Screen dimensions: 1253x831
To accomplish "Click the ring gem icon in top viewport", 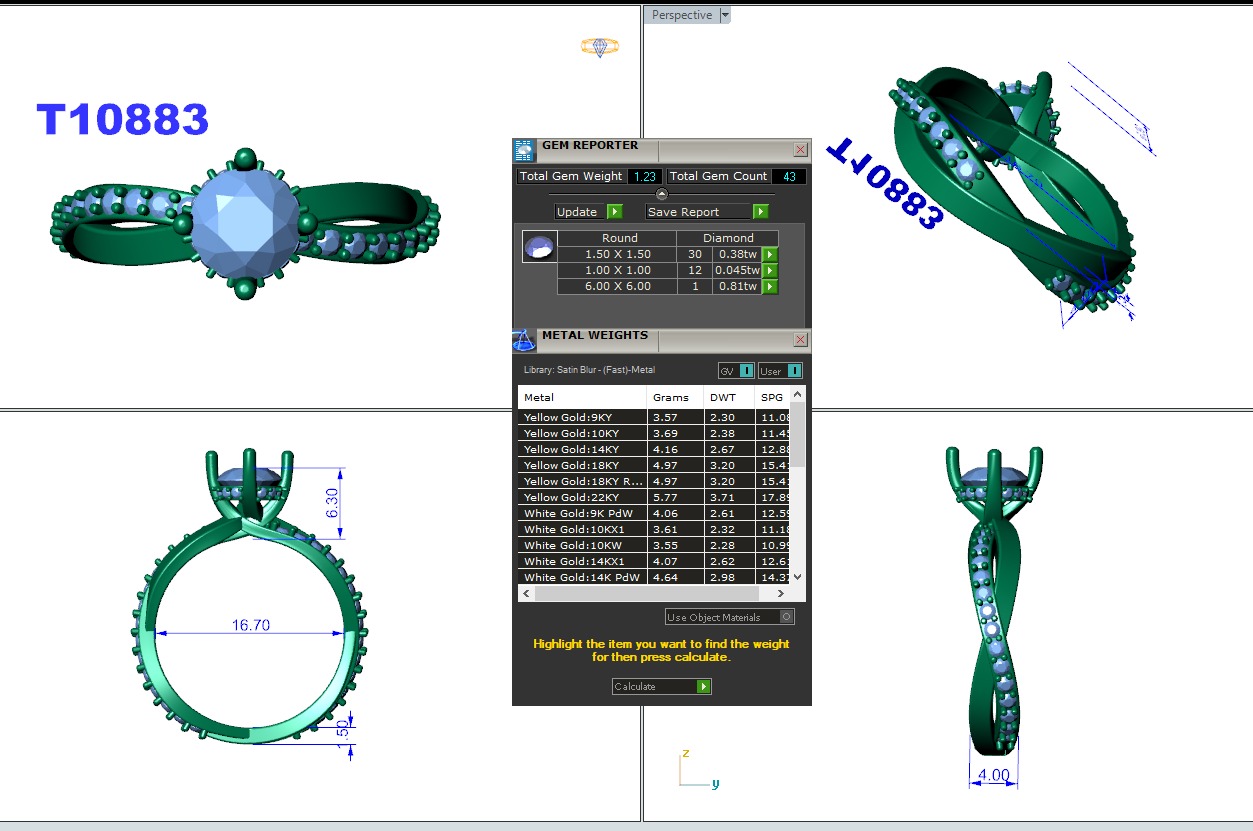I will click(600, 47).
